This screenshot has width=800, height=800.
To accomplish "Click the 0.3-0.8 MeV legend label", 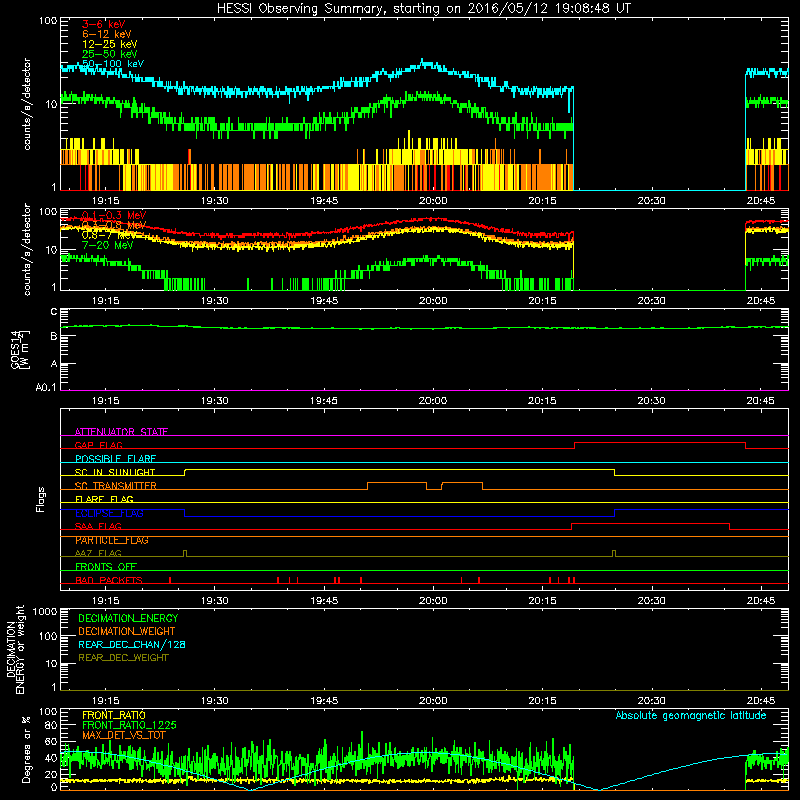I will 114,225.
